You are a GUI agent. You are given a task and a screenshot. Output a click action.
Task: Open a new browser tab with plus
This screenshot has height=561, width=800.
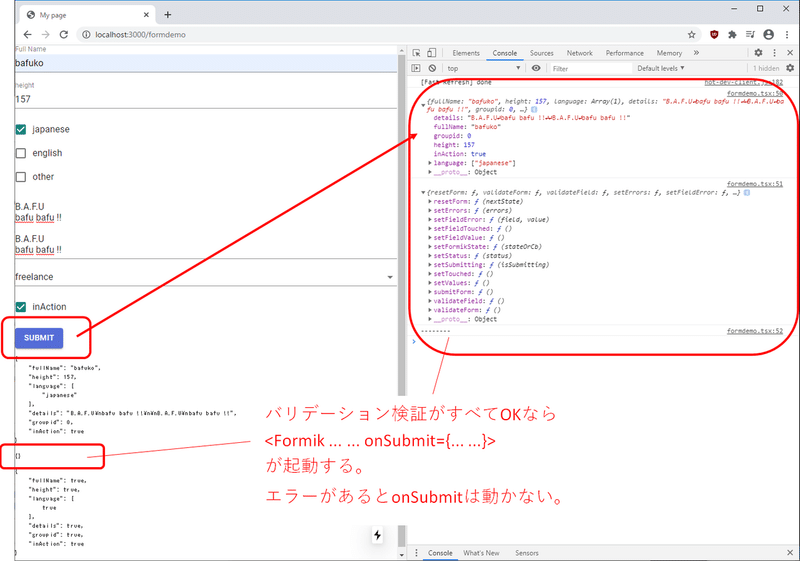(167, 15)
